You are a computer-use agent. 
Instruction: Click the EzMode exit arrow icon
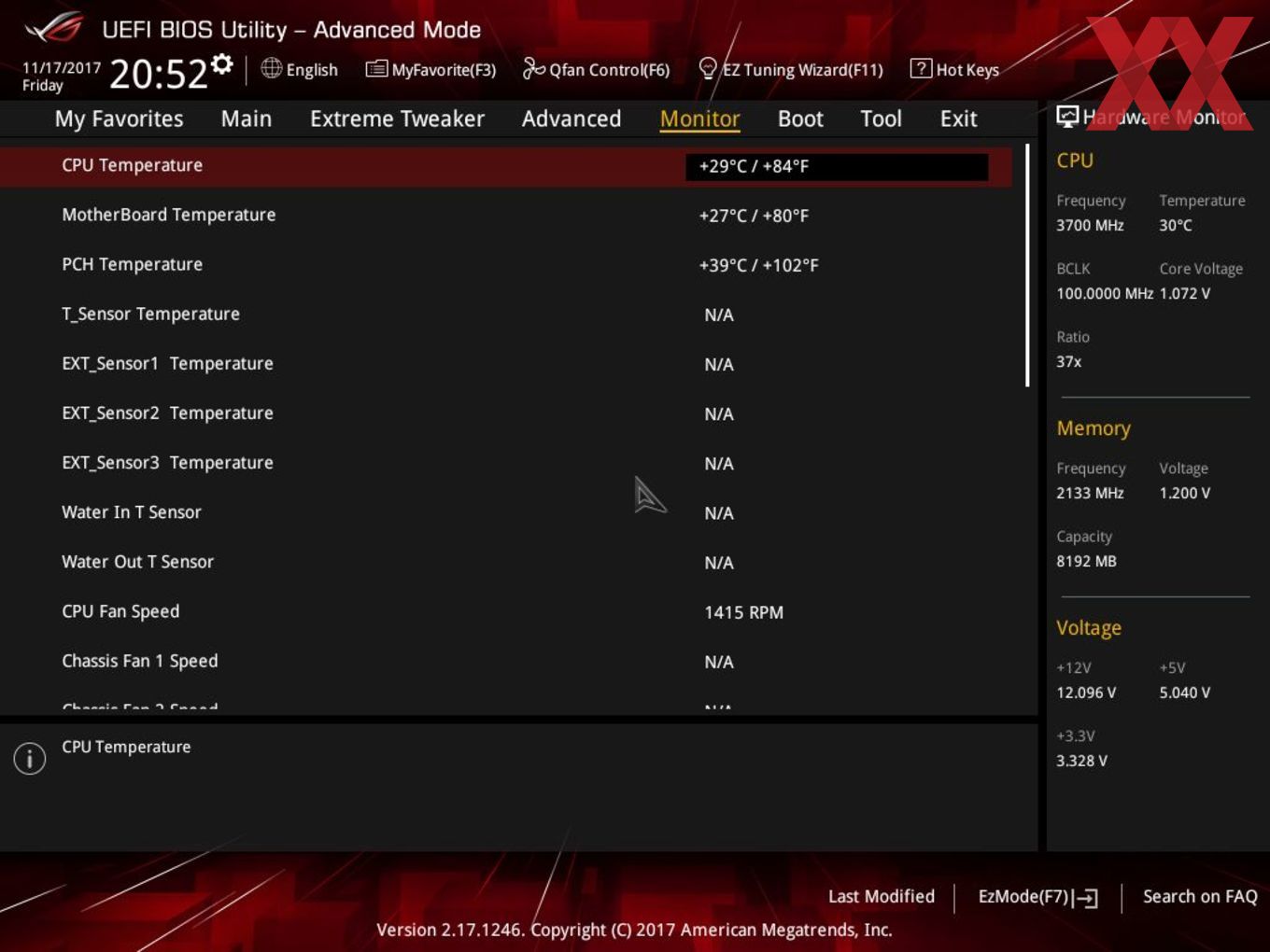(x=1085, y=898)
